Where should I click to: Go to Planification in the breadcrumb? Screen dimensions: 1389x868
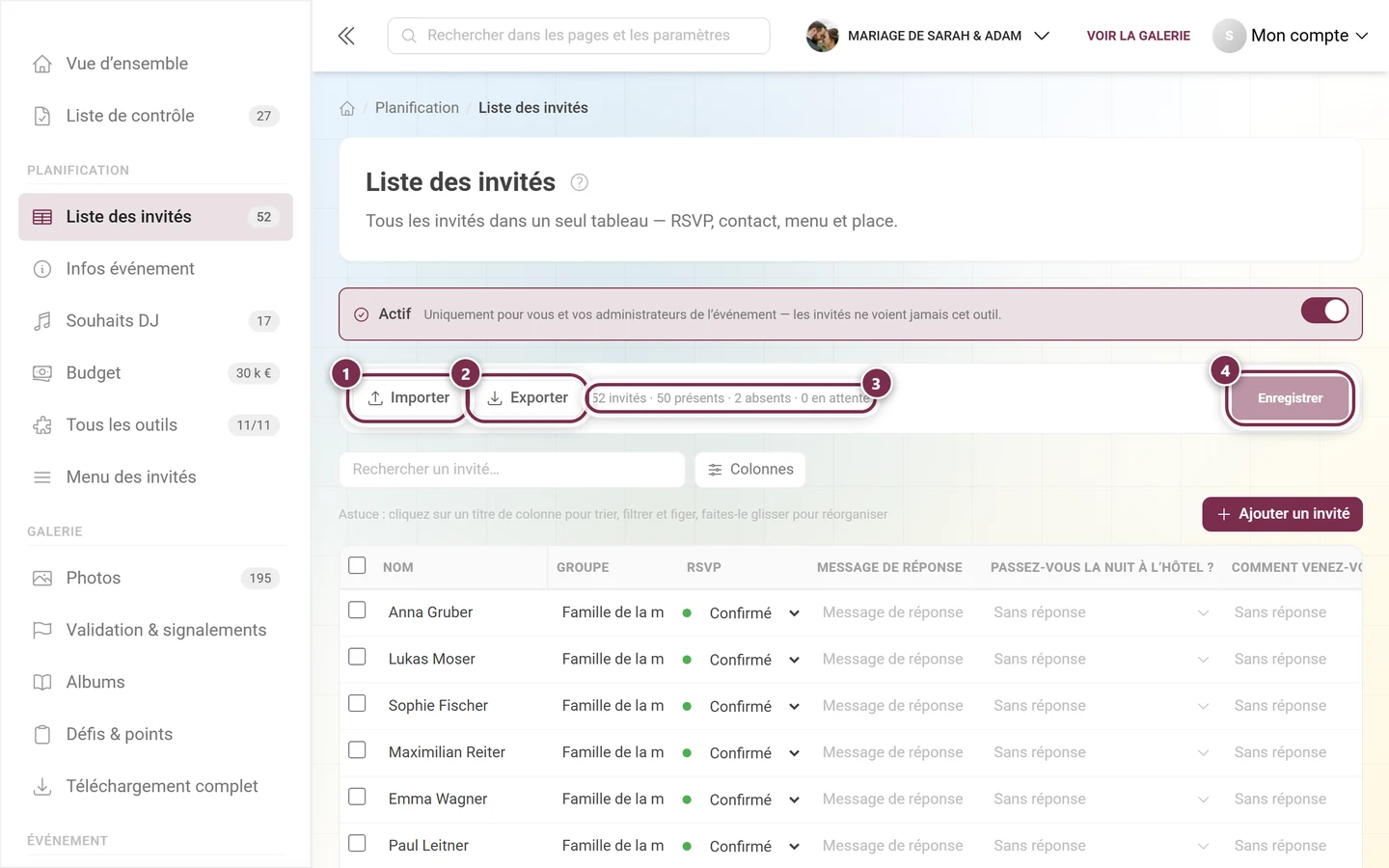tap(417, 108)
